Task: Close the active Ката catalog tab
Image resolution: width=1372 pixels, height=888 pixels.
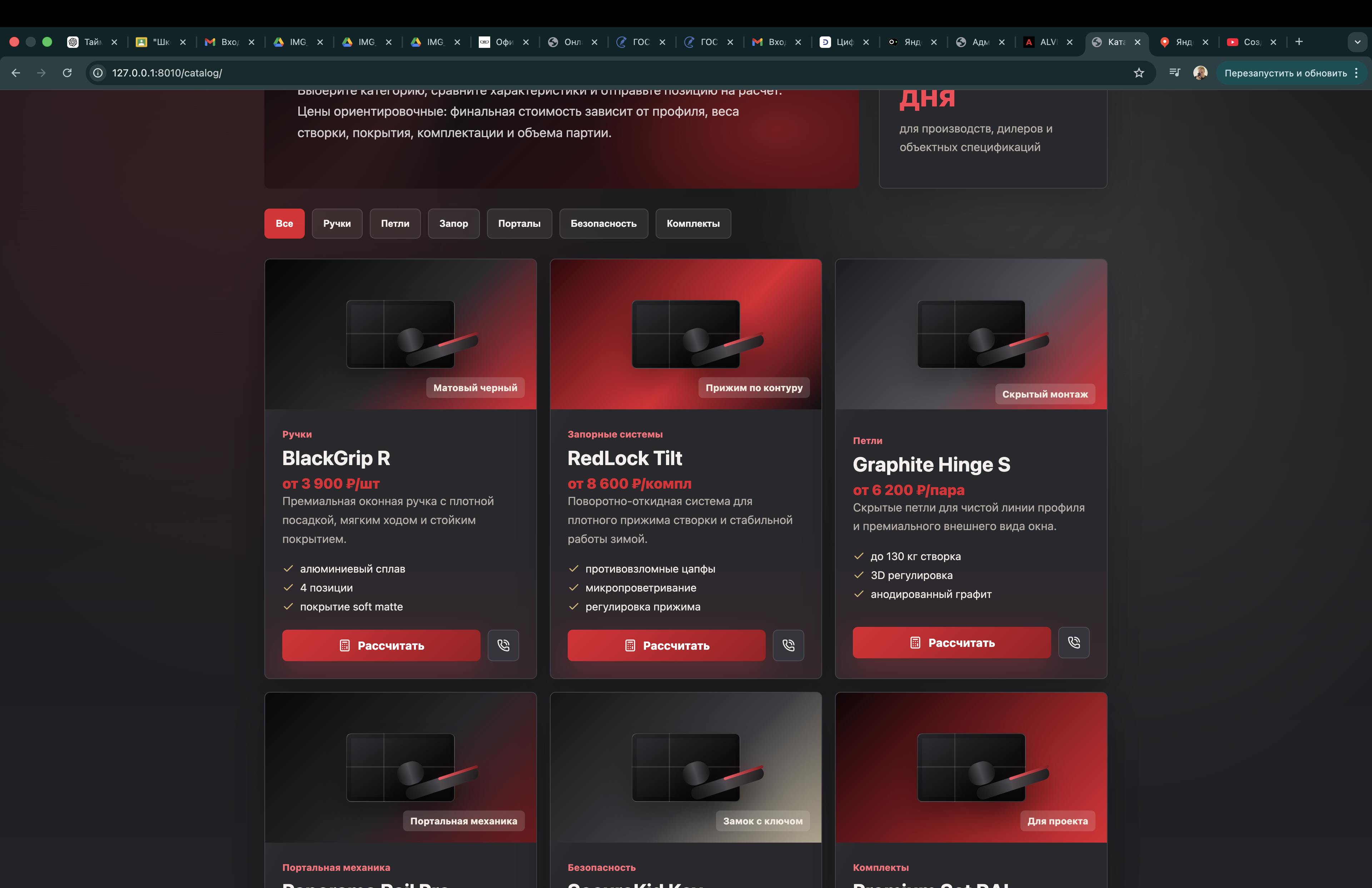Action: tap(1137, 42)
